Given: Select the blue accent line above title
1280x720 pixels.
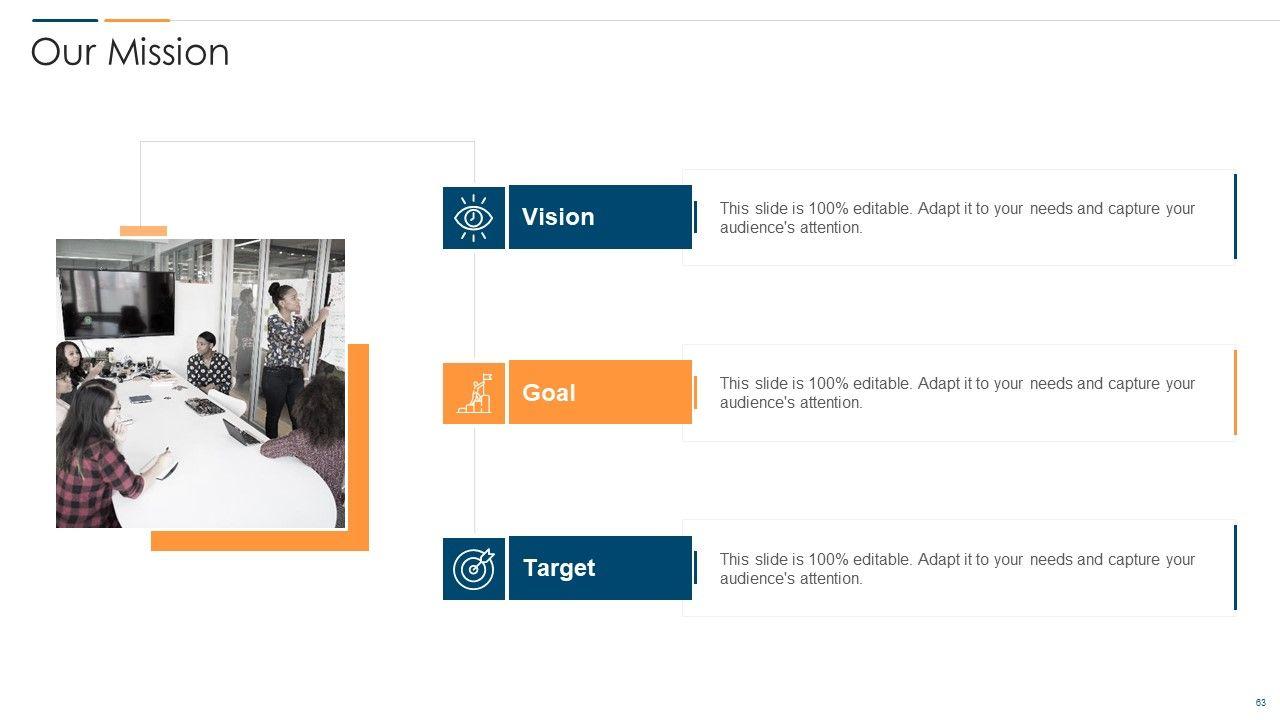Looking at the screenshot, I should click(x=65, y=20).
